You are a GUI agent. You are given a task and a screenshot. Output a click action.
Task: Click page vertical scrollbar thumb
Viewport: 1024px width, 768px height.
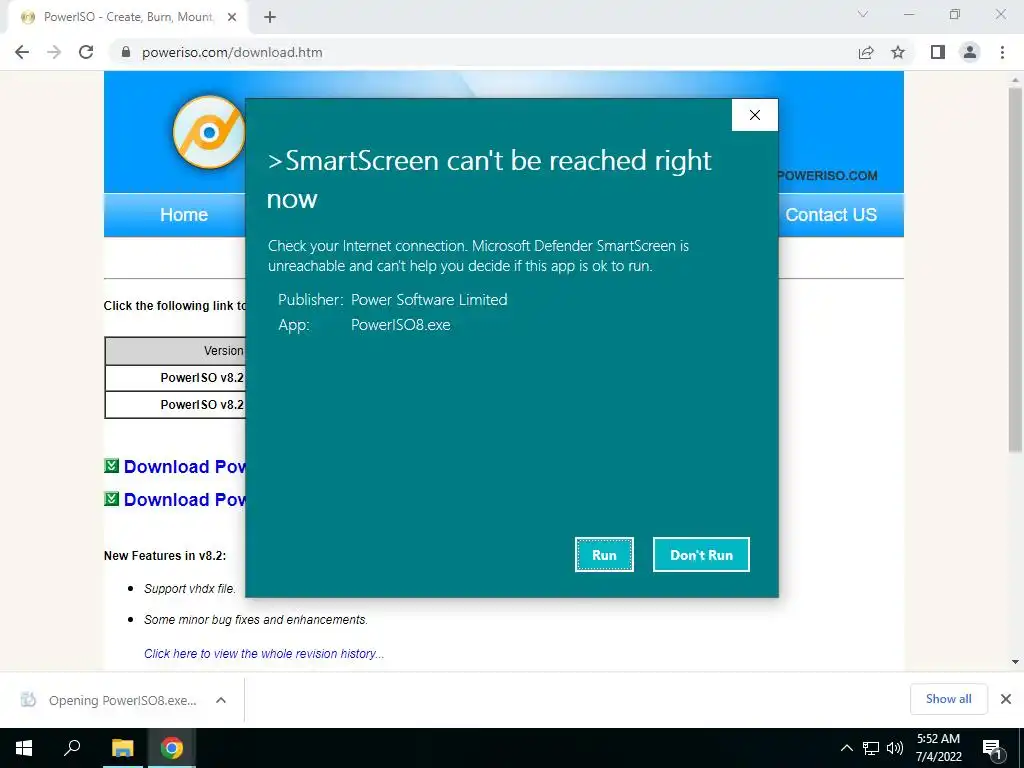(1015, 270)
